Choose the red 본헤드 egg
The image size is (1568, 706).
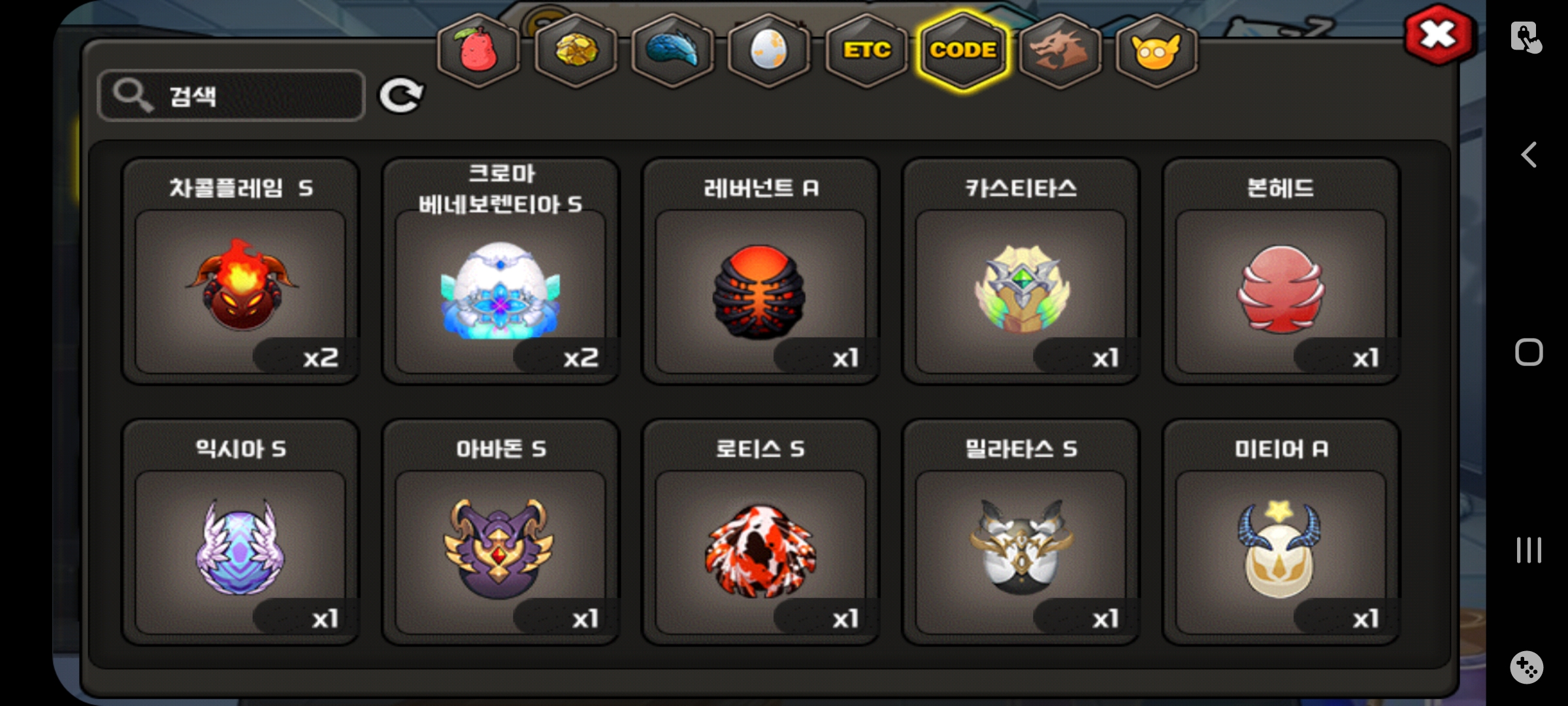coord(1281,271)
